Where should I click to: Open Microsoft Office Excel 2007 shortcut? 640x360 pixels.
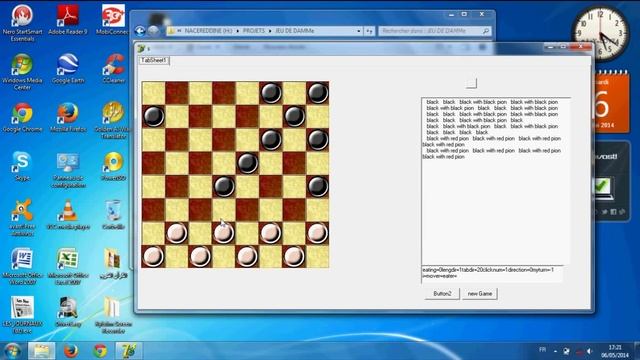[x=68, y=266]
